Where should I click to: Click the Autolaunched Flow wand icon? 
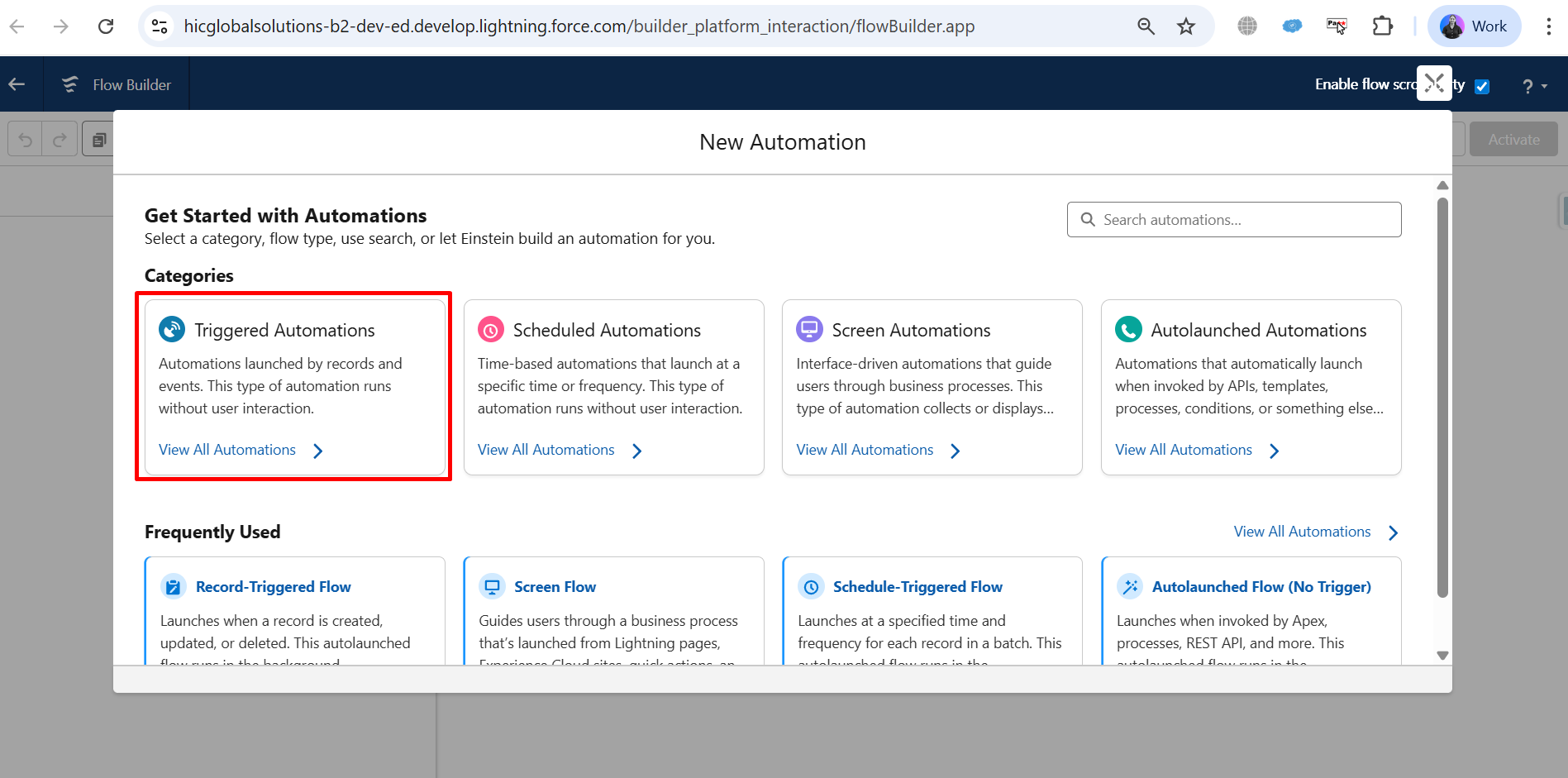tap(1130, 587)
